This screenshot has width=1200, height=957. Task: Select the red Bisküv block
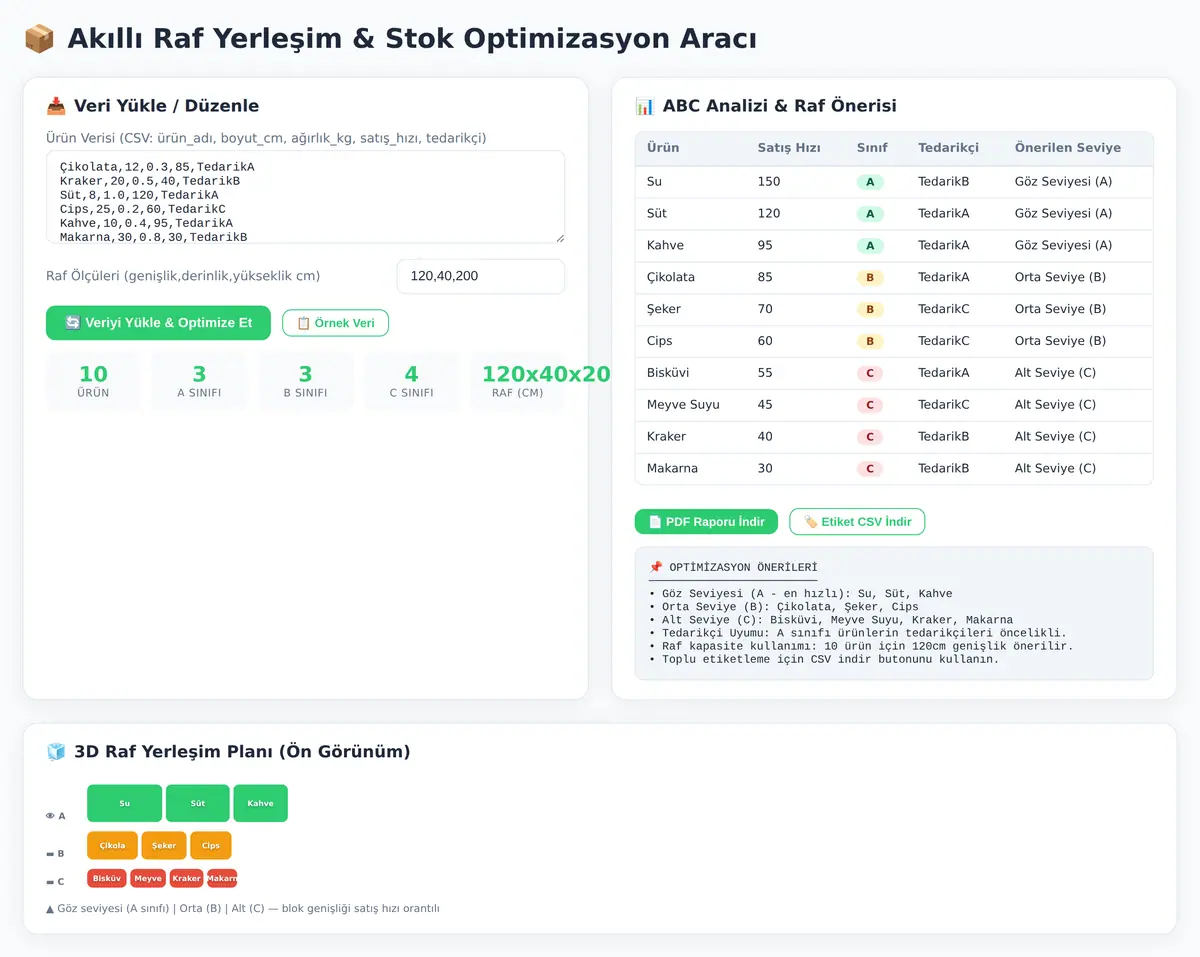tap(107, 878)
